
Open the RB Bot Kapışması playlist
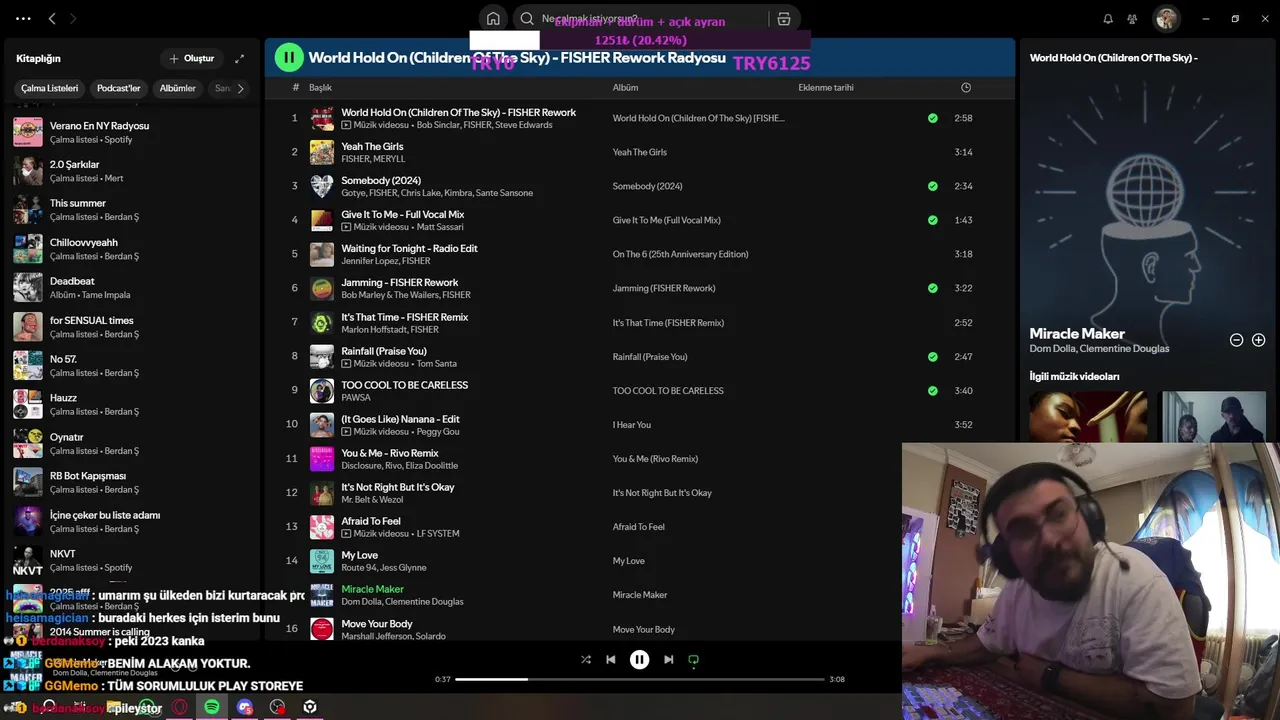pos(134,482)
